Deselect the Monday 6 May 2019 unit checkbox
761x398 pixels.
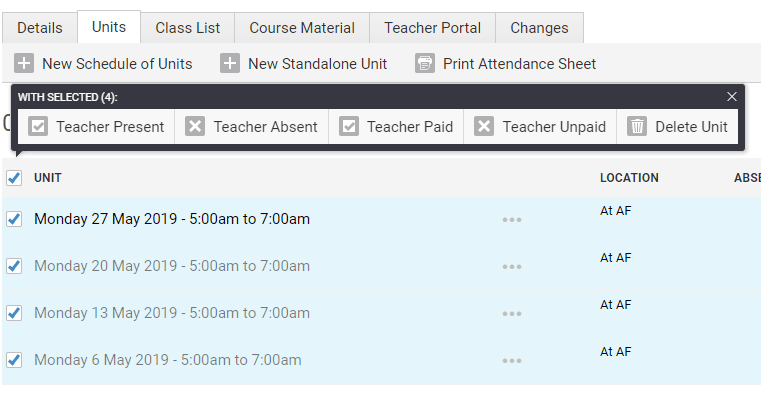pyautogui.click(x=14, y=360)
